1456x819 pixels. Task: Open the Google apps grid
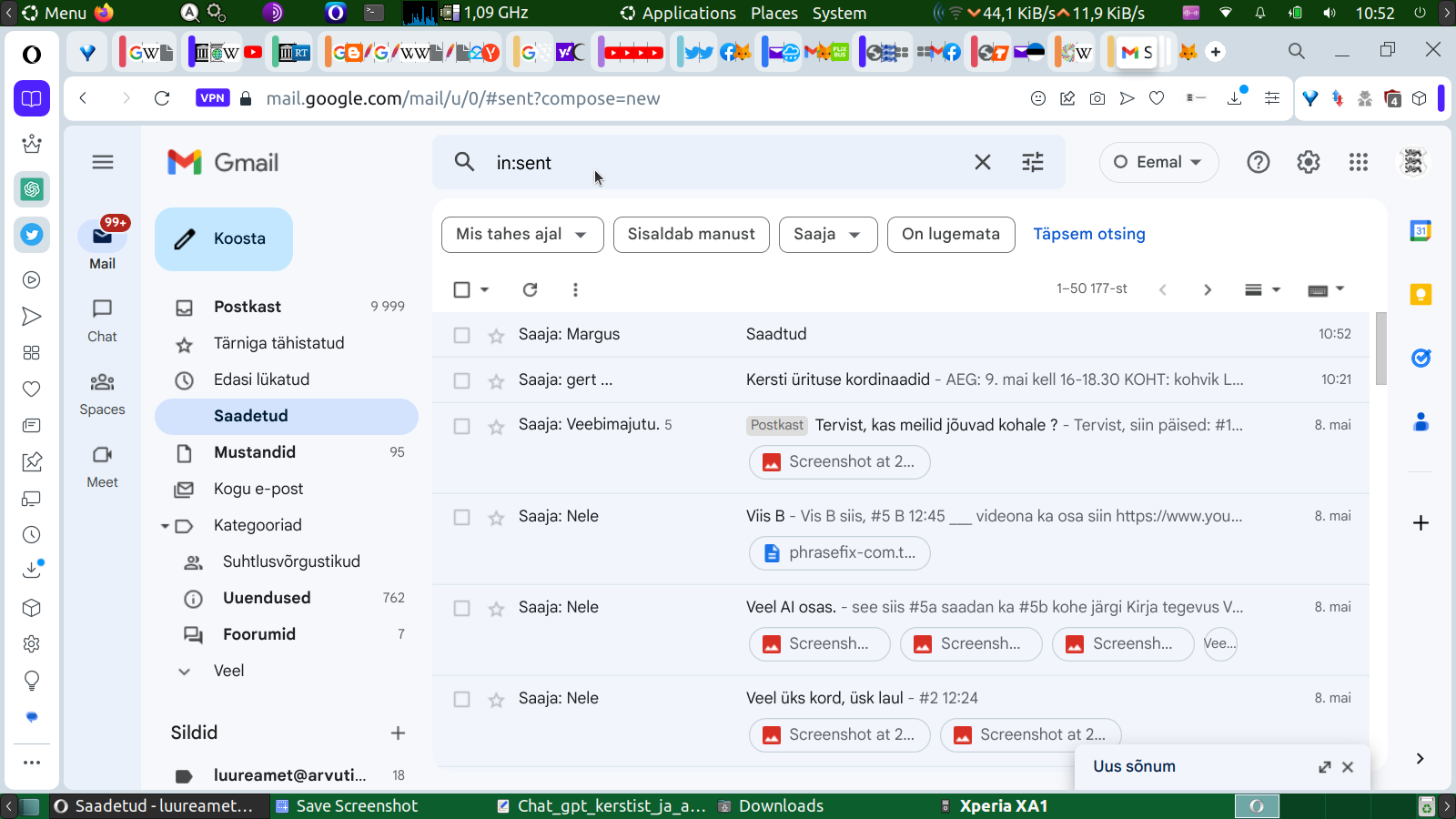pyautogui.click(x=1359, y=162)
